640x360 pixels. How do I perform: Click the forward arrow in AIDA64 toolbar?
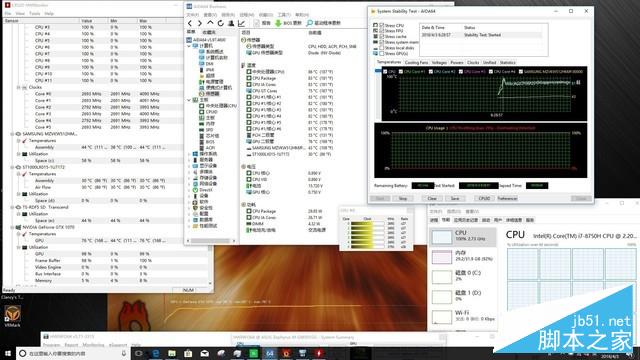point(200,23)
